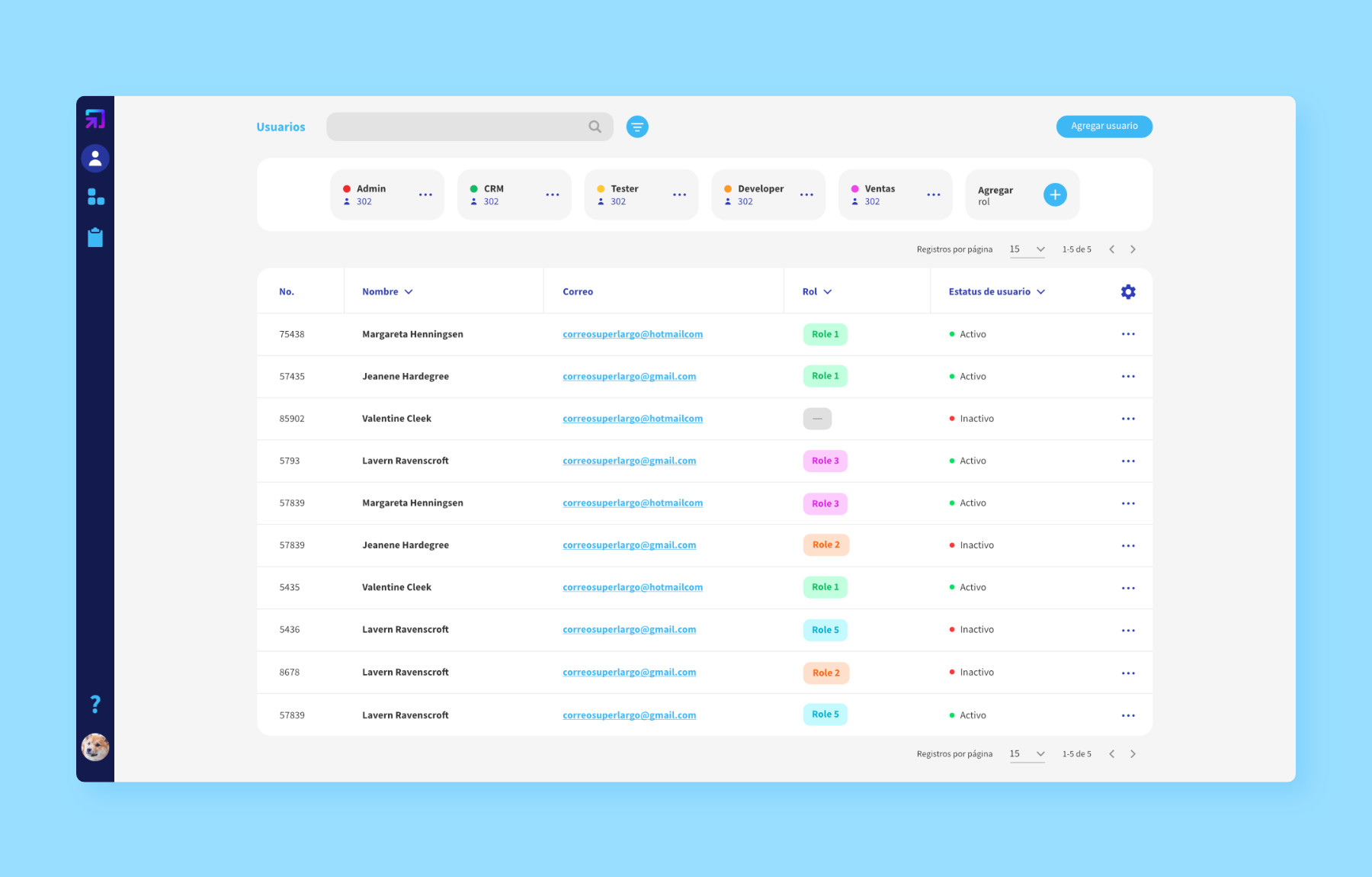Click the Correo column header
The height and width of the screenshot is (877, 1372).
pyautogui.click(x=578, y=292)
